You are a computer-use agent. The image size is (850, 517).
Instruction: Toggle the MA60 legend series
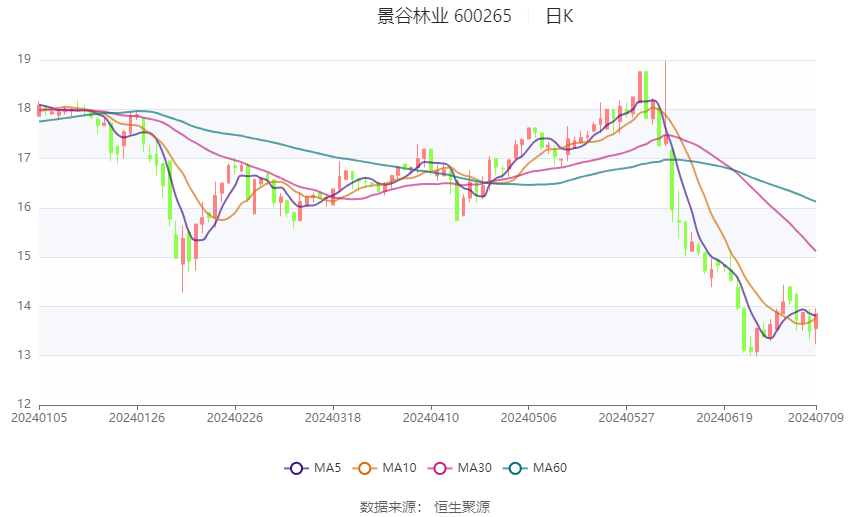(535, 468)
